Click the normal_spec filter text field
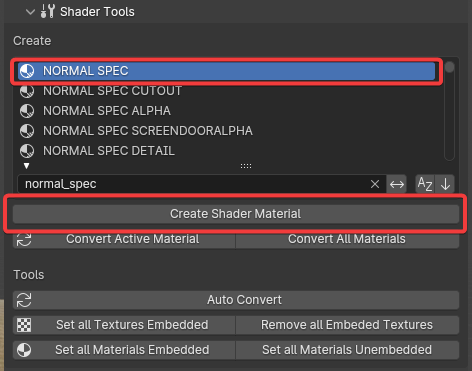 coord(193,184)
